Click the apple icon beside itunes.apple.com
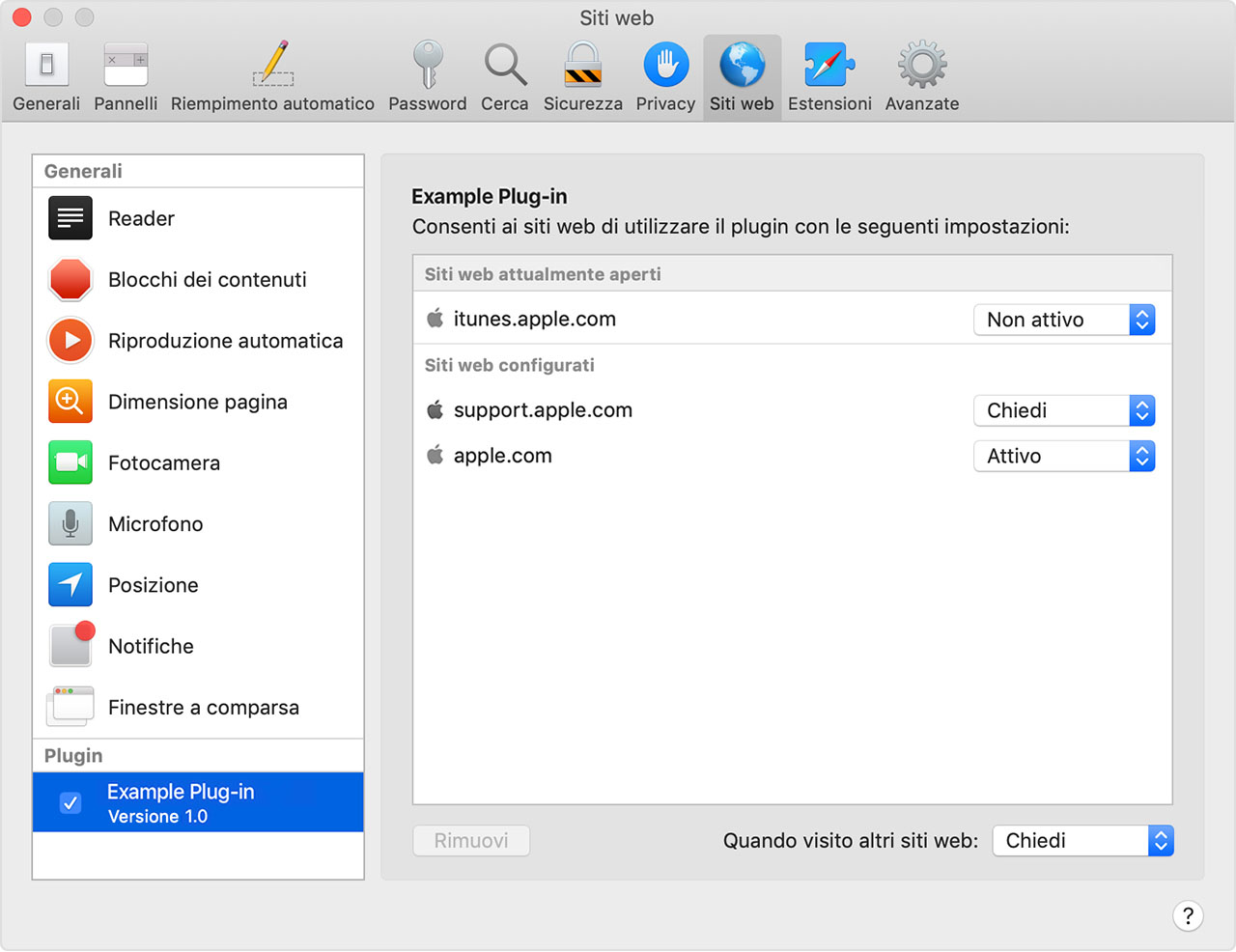 point(435,318)
